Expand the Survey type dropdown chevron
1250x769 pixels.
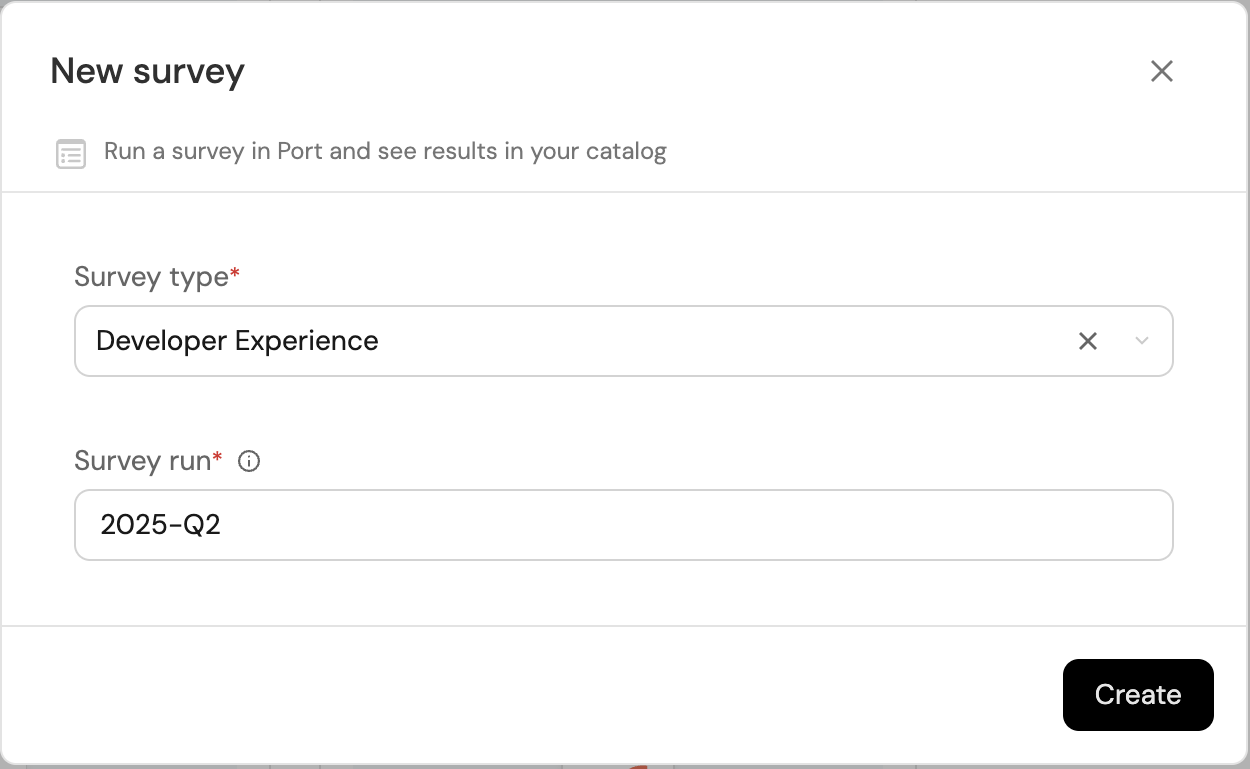(x=1142, y=341)
